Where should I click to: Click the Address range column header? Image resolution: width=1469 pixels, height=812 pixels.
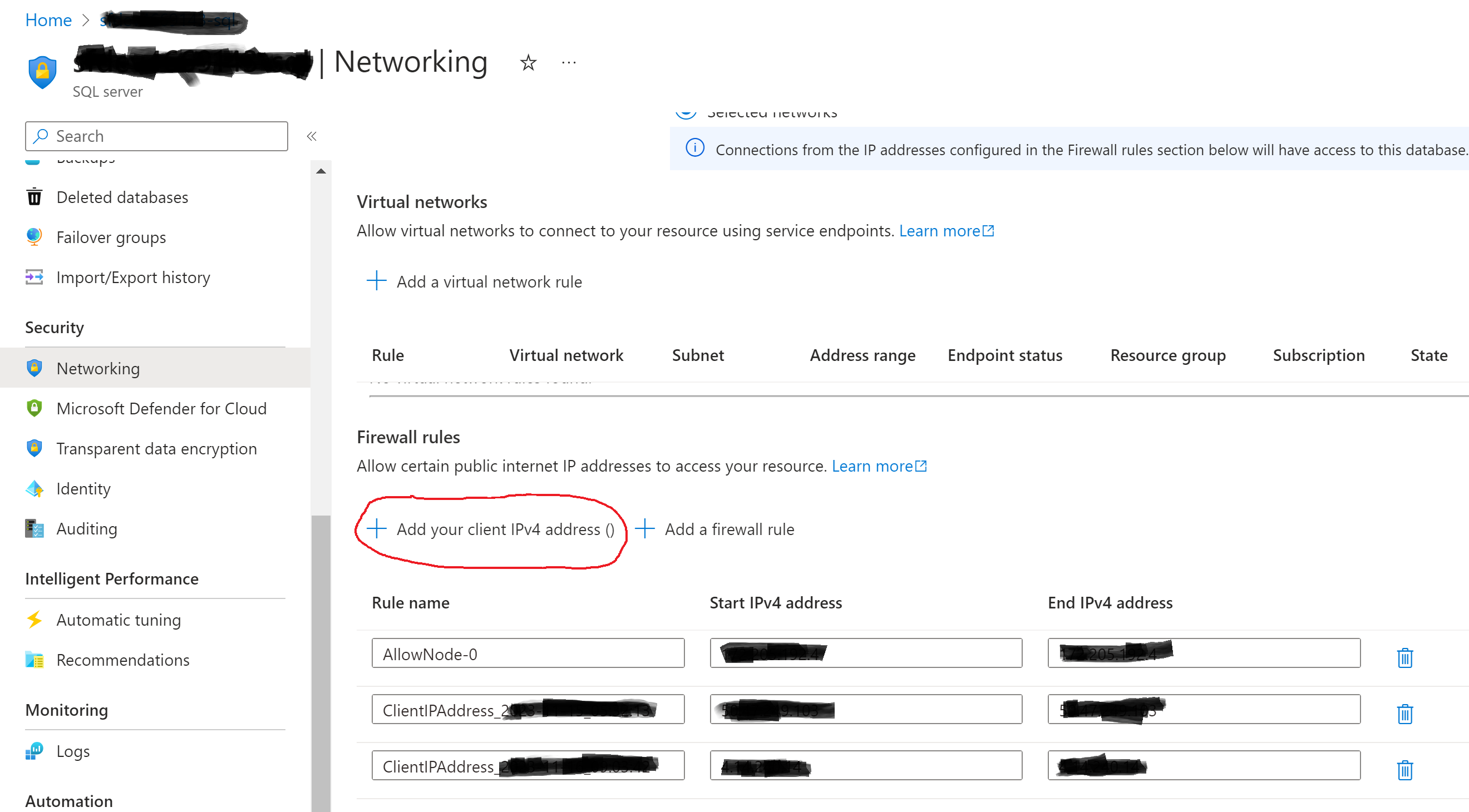[x=862, y=355]
